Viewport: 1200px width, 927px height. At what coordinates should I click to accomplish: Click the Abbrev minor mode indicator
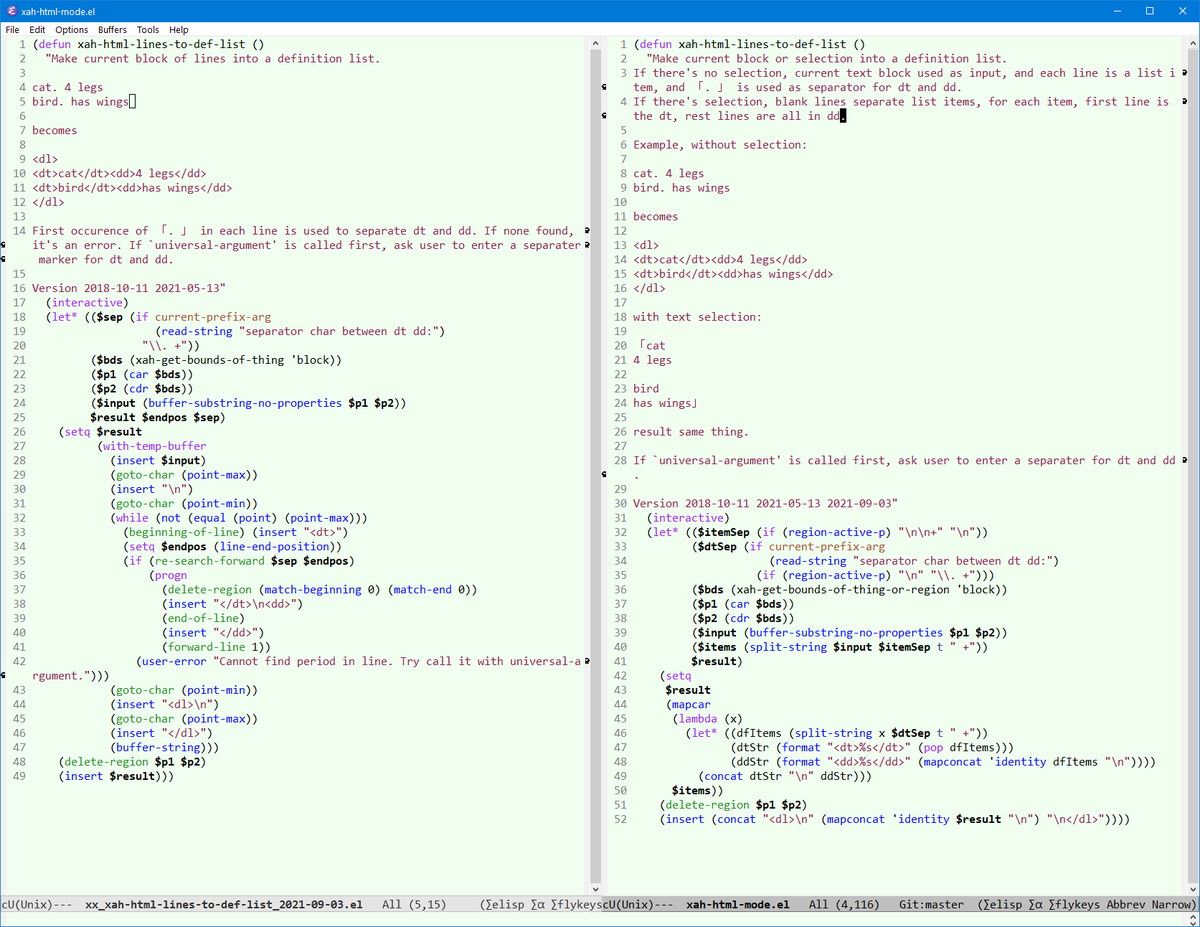[1126, 905]
